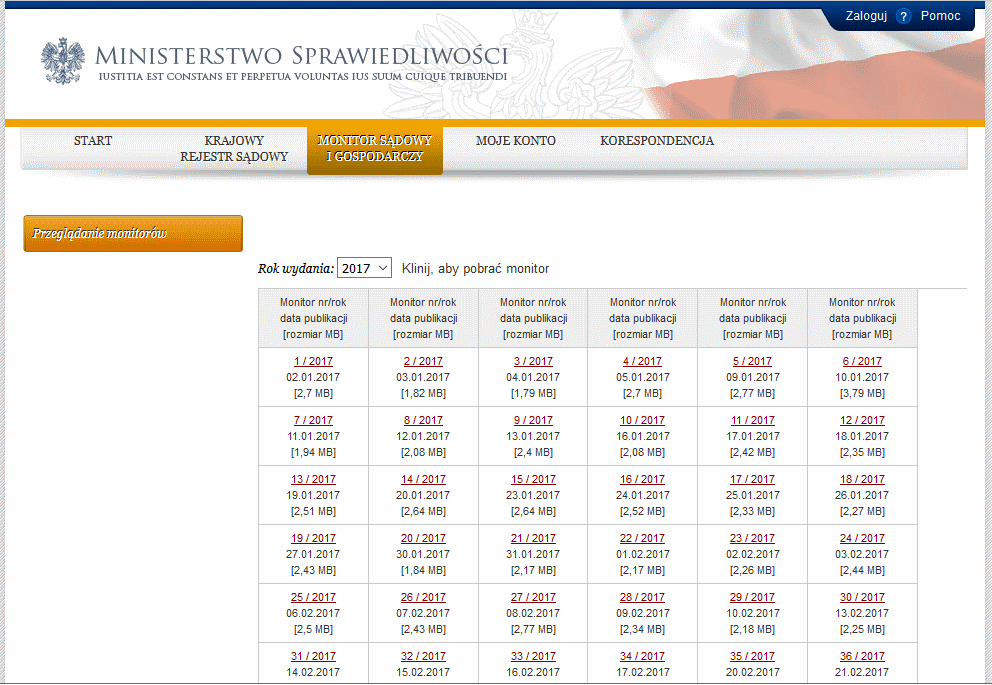The image size is (992, 685).
Task: Go to the START menu item
Action: [93, 140]
